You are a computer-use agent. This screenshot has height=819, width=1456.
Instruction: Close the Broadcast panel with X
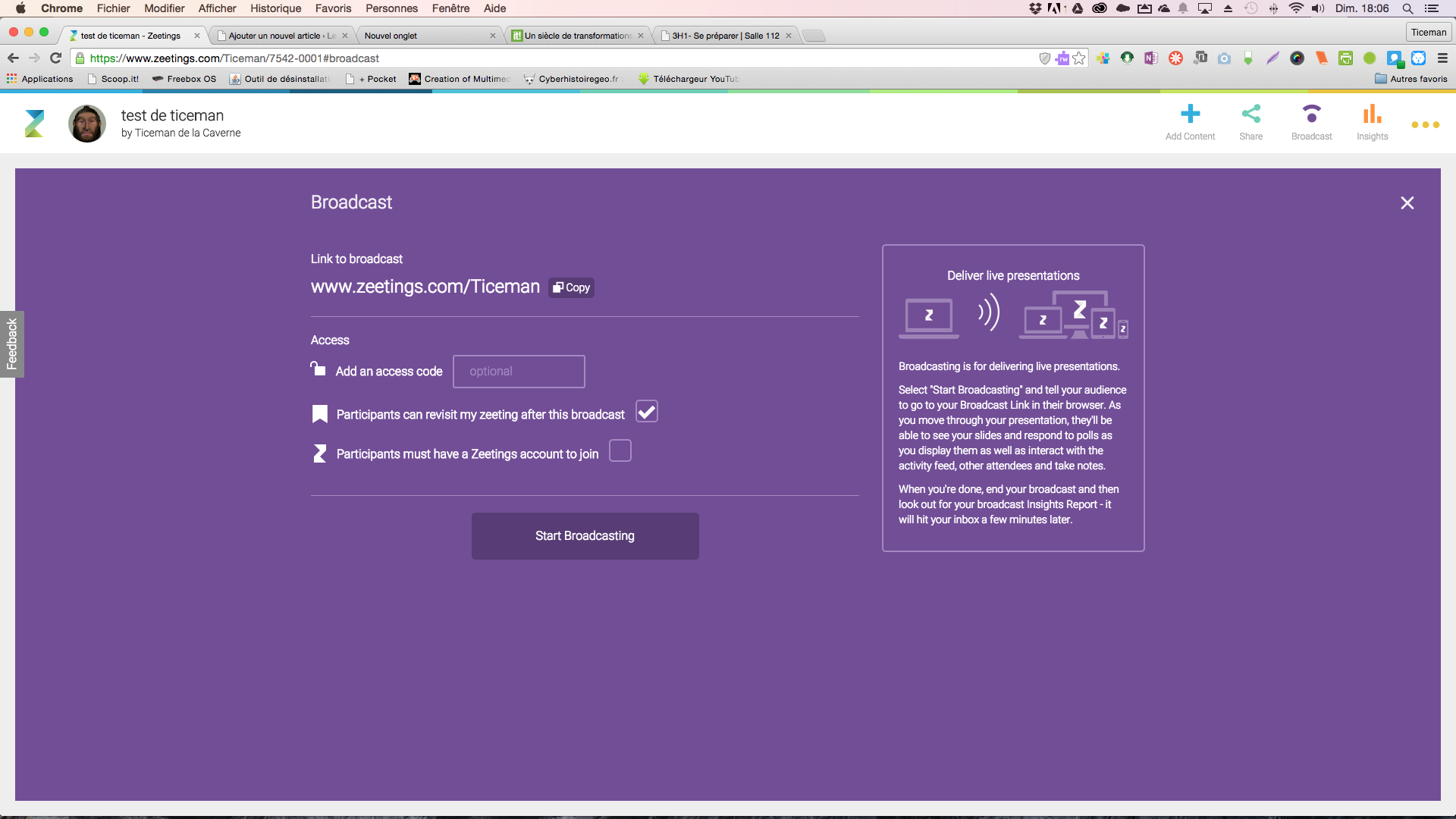pos(1407,202)
